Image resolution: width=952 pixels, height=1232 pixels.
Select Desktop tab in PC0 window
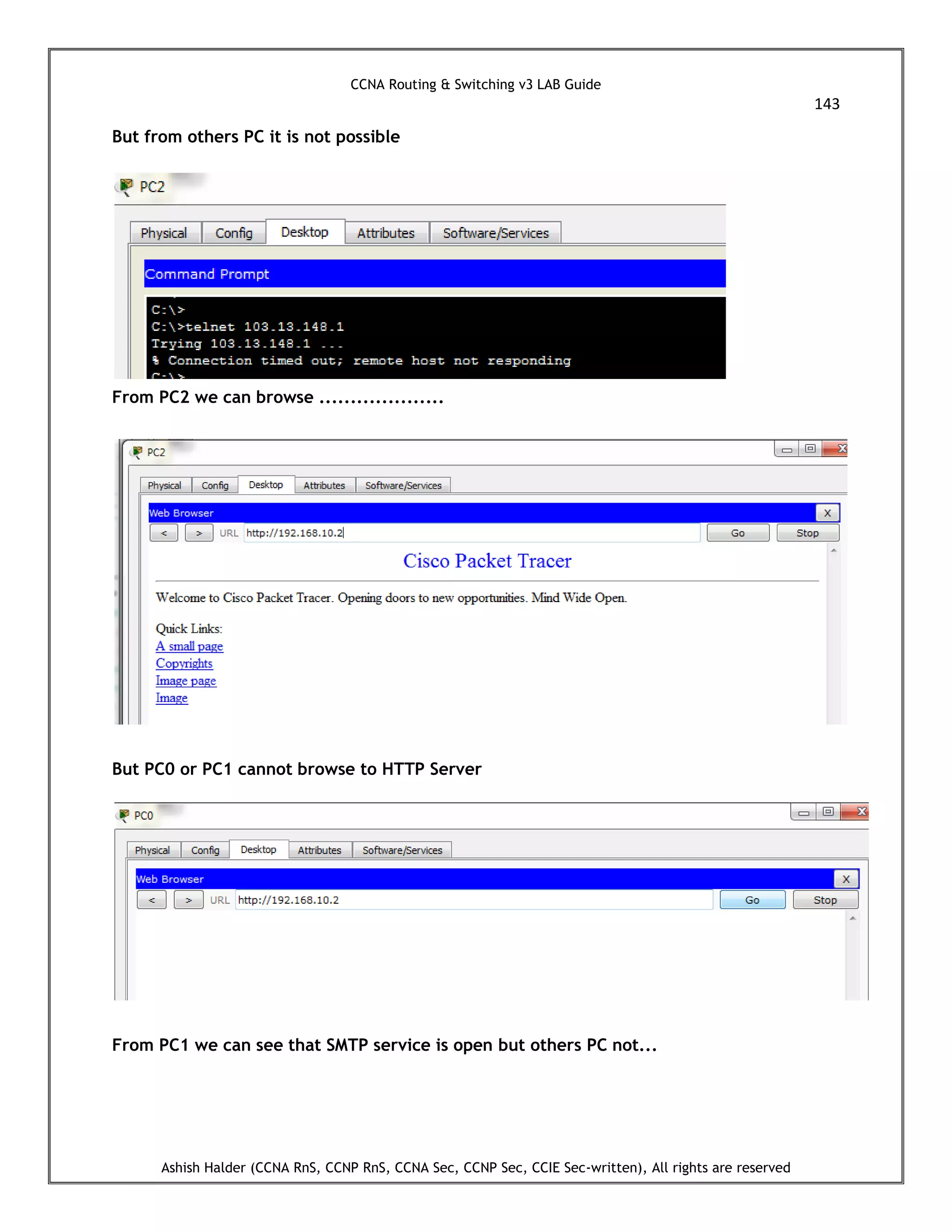pos(258,849)
